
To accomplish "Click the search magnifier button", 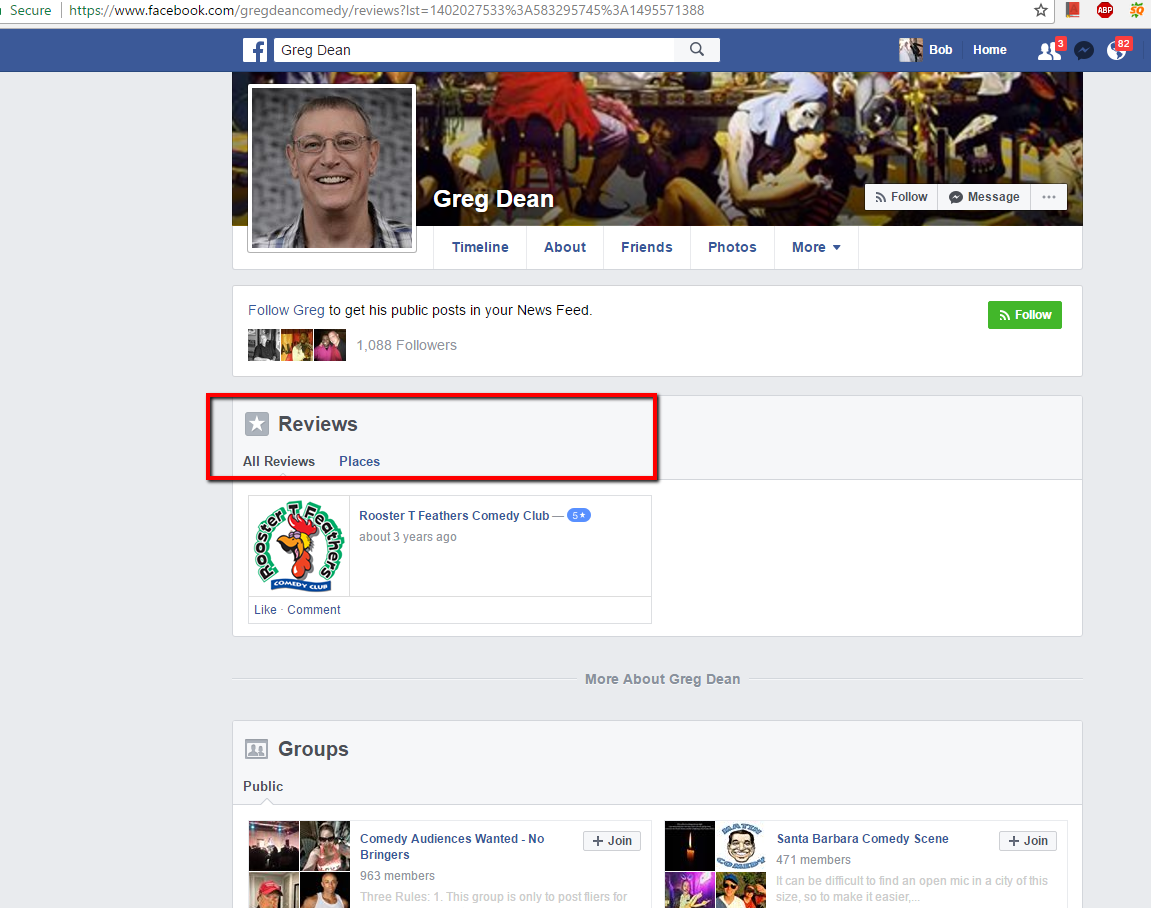I will tap(697, 49).
